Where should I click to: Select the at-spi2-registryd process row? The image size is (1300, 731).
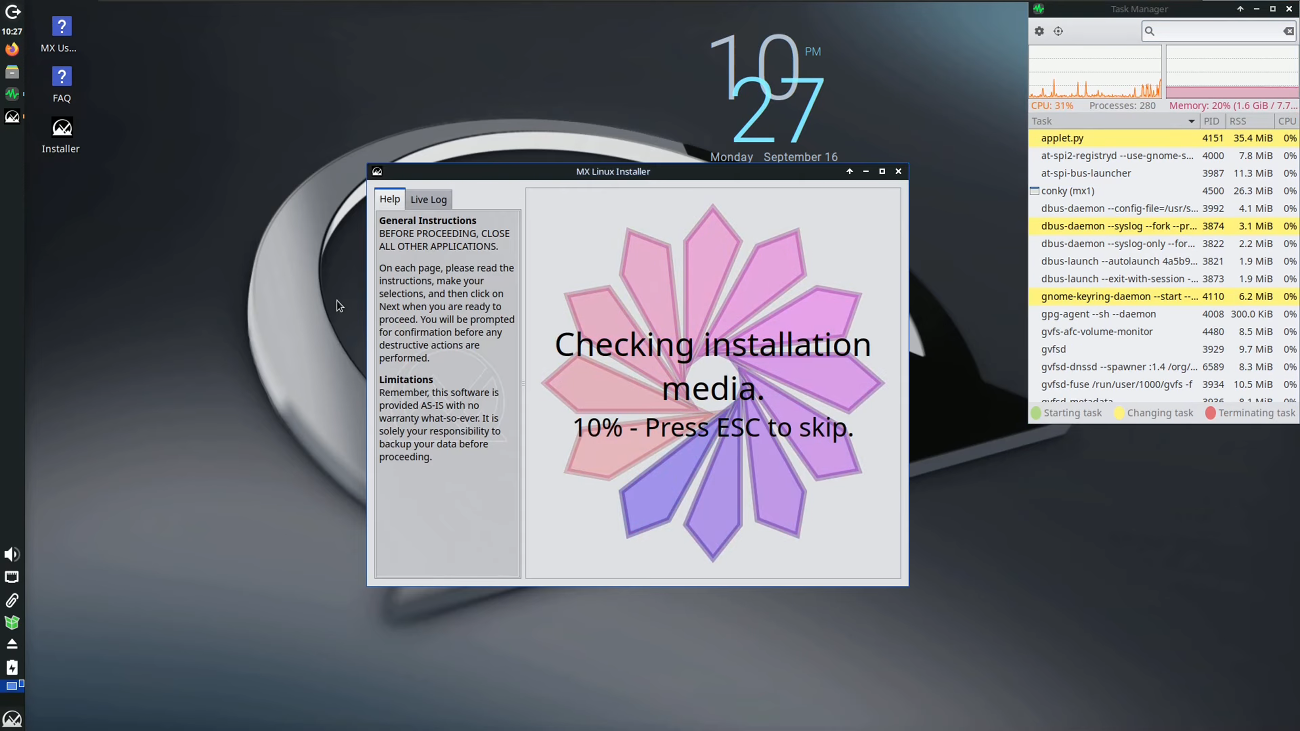point(1164,156)
